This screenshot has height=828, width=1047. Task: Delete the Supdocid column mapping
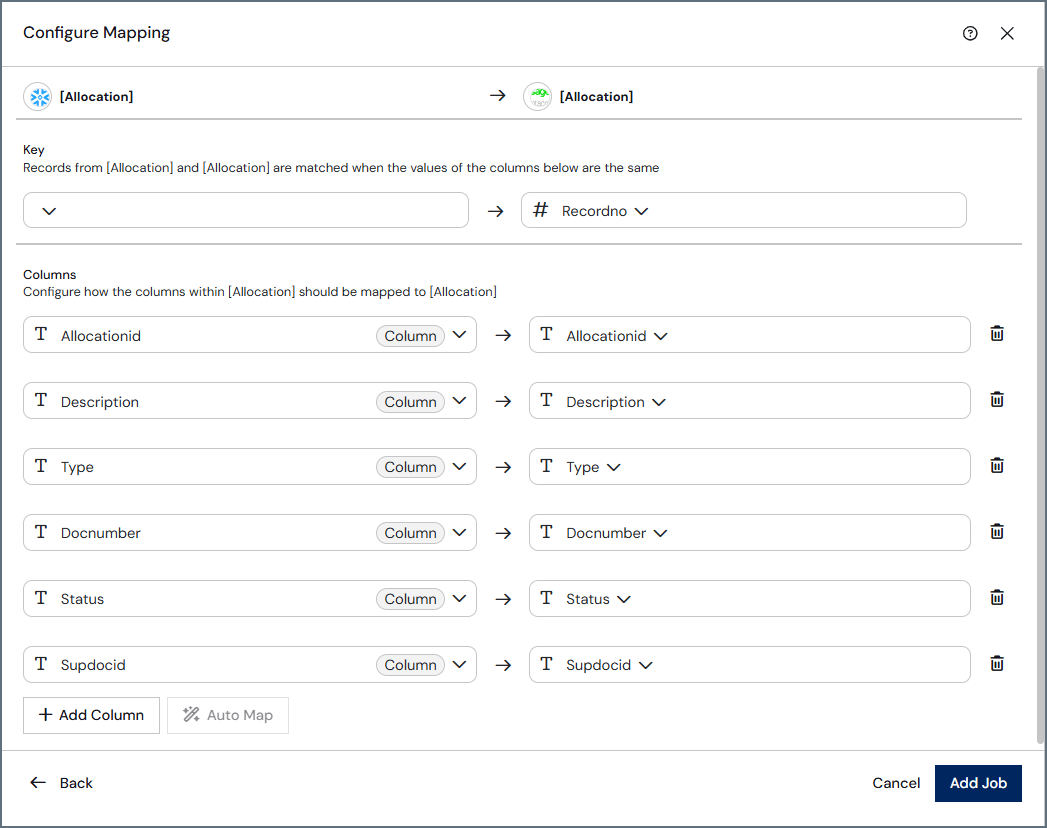996,664
